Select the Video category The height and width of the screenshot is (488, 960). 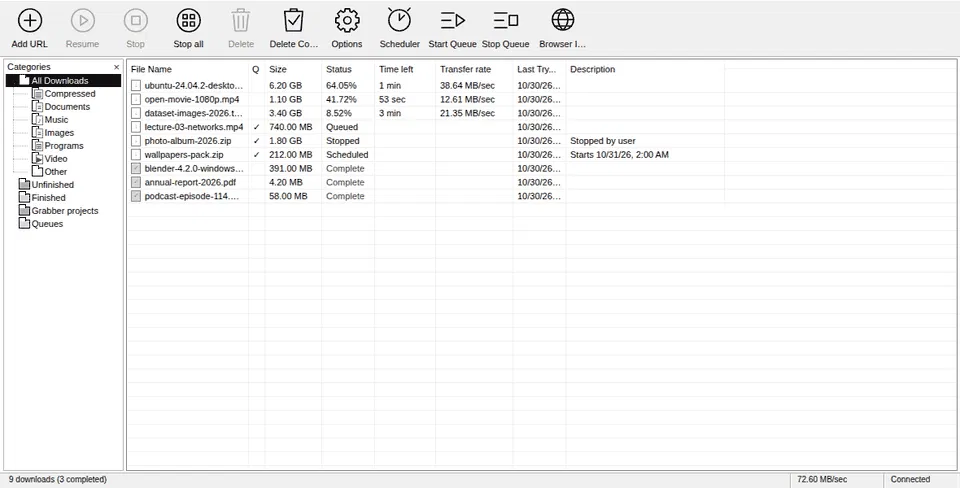click(50, 159)
